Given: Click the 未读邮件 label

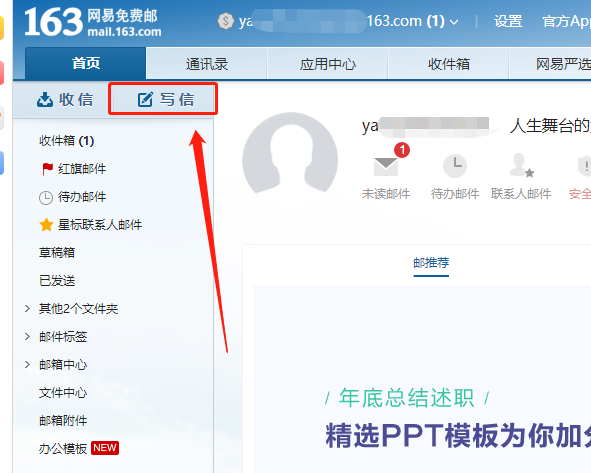Looking at the screenshot, I should pyautogui.click(x=386, y=194).
